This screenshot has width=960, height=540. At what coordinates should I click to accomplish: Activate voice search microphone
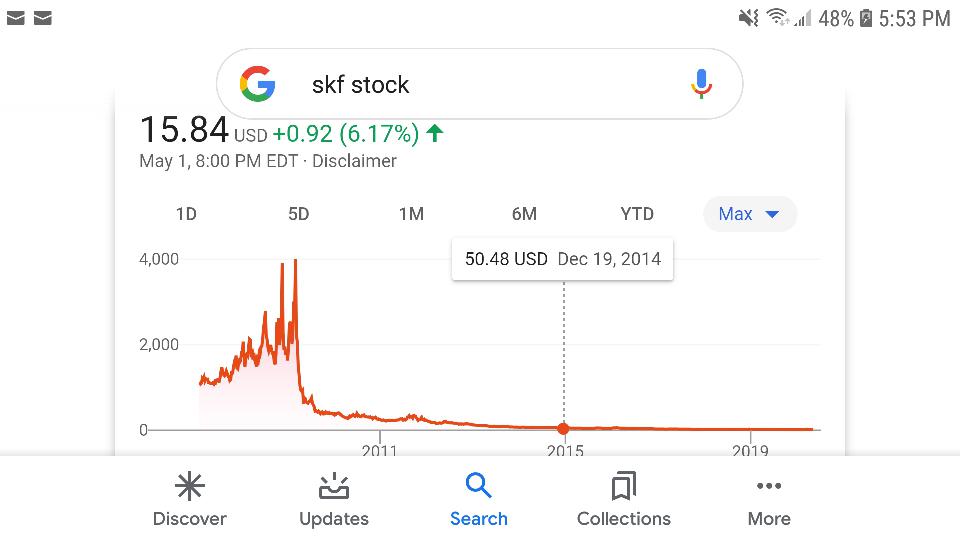[x=702, y=84]
